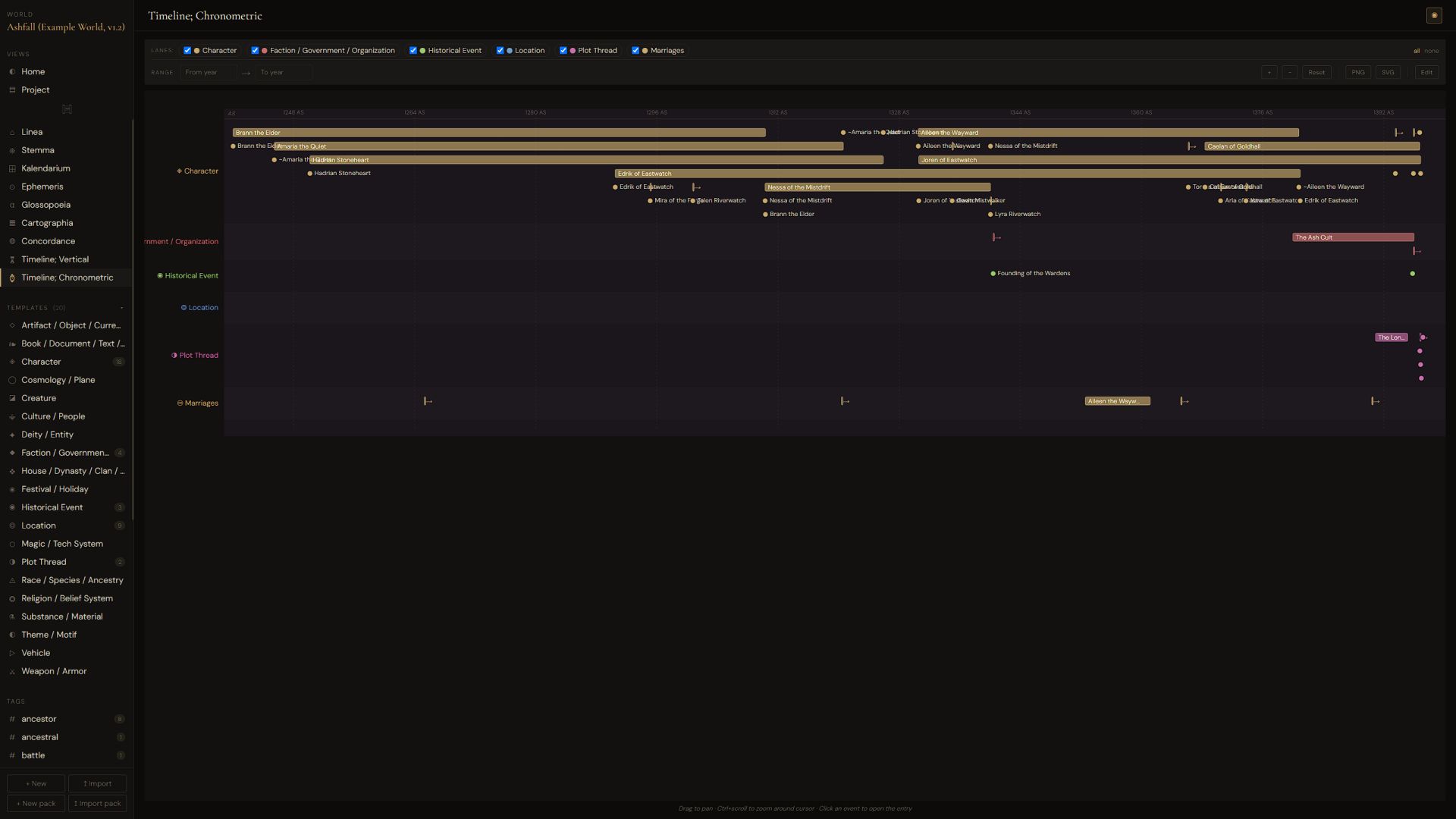1456x819 pixels.
Task: Click the zoom in plus button
Action: click(1269, 73)
